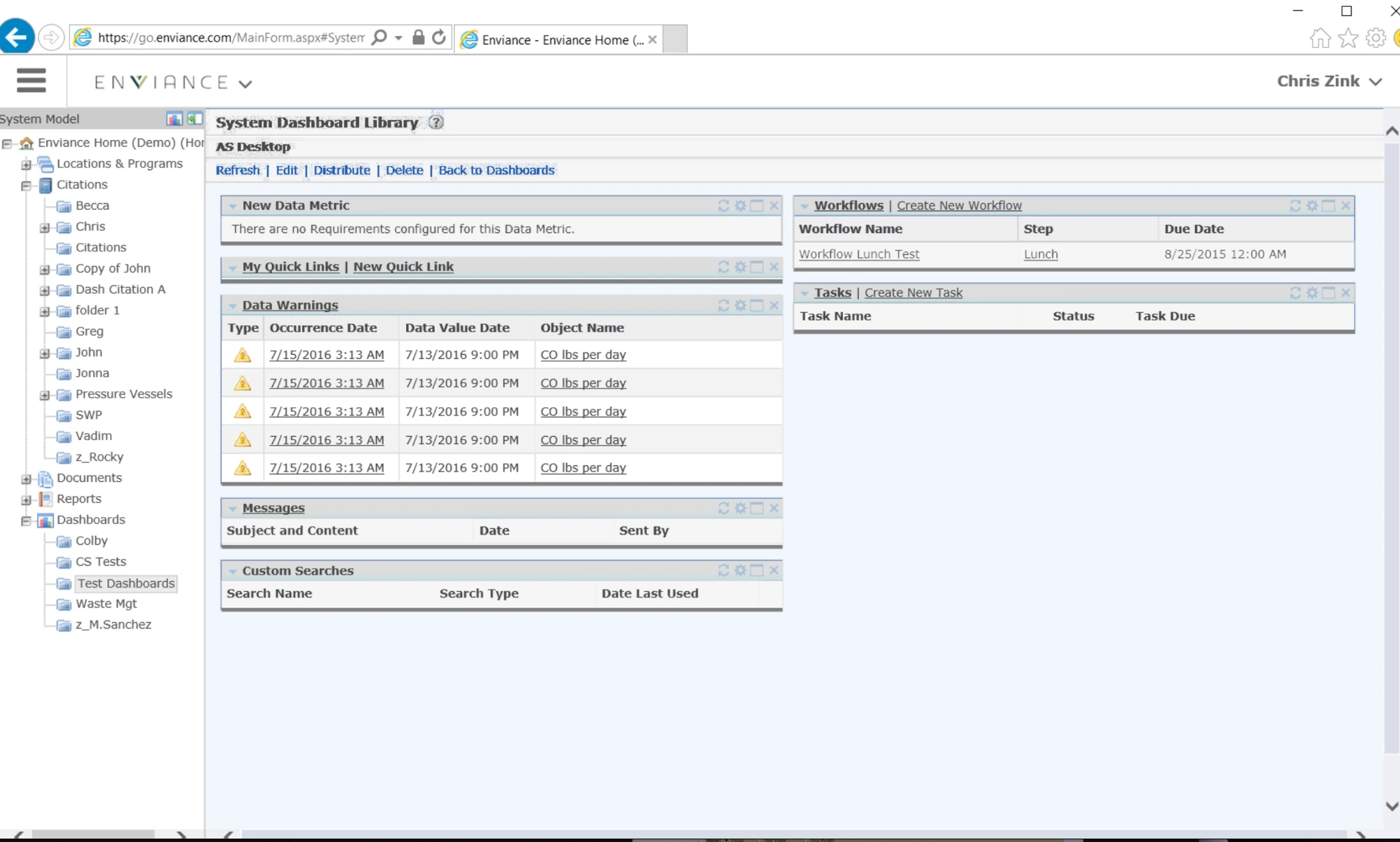Close the Data Warnings panel
This screenshot has height=842, width=1400.
774,305
